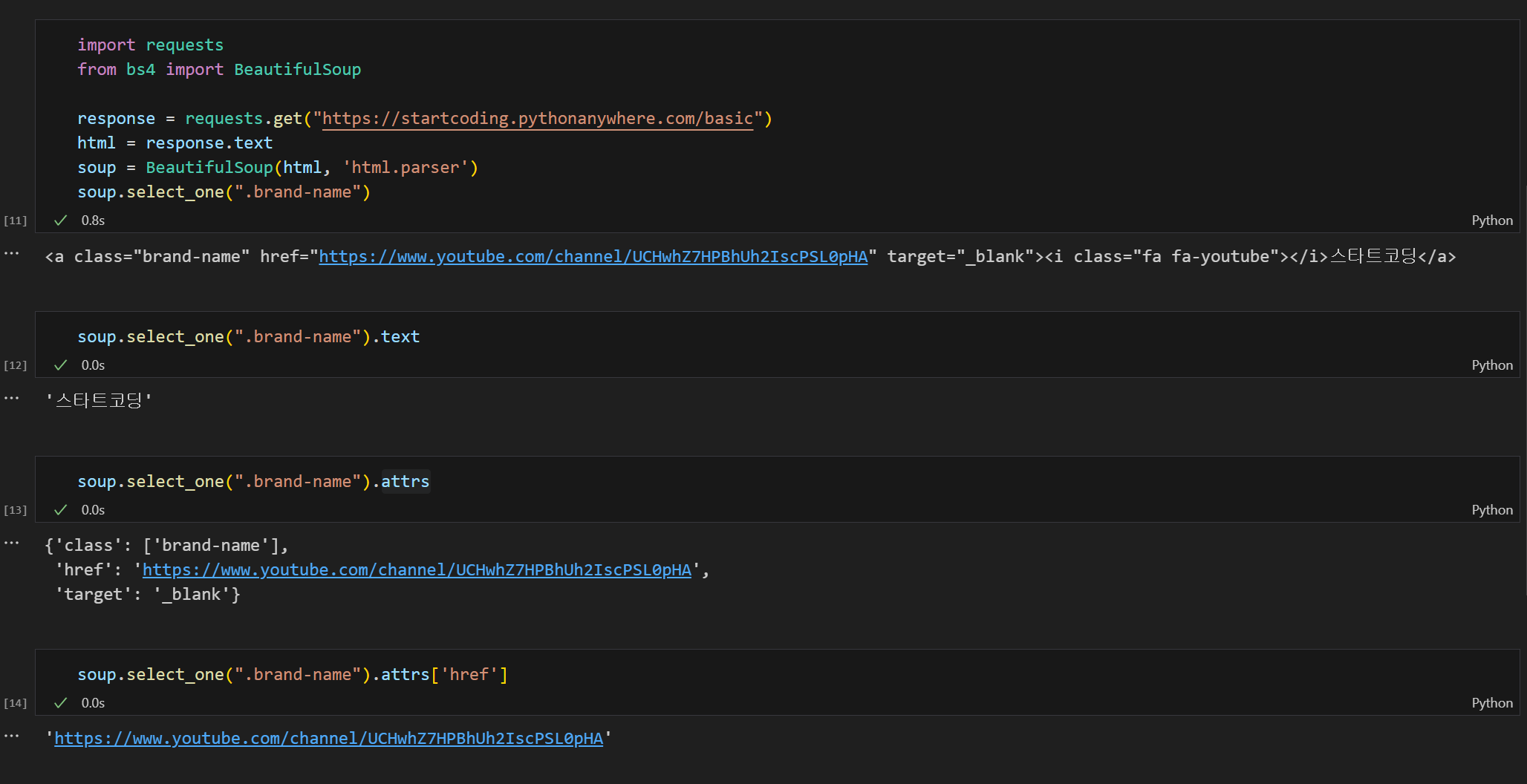Click the 'html.parser' string in code
Image resolution: width=1527 pixels, height=784 pixels.
[405, 168]
